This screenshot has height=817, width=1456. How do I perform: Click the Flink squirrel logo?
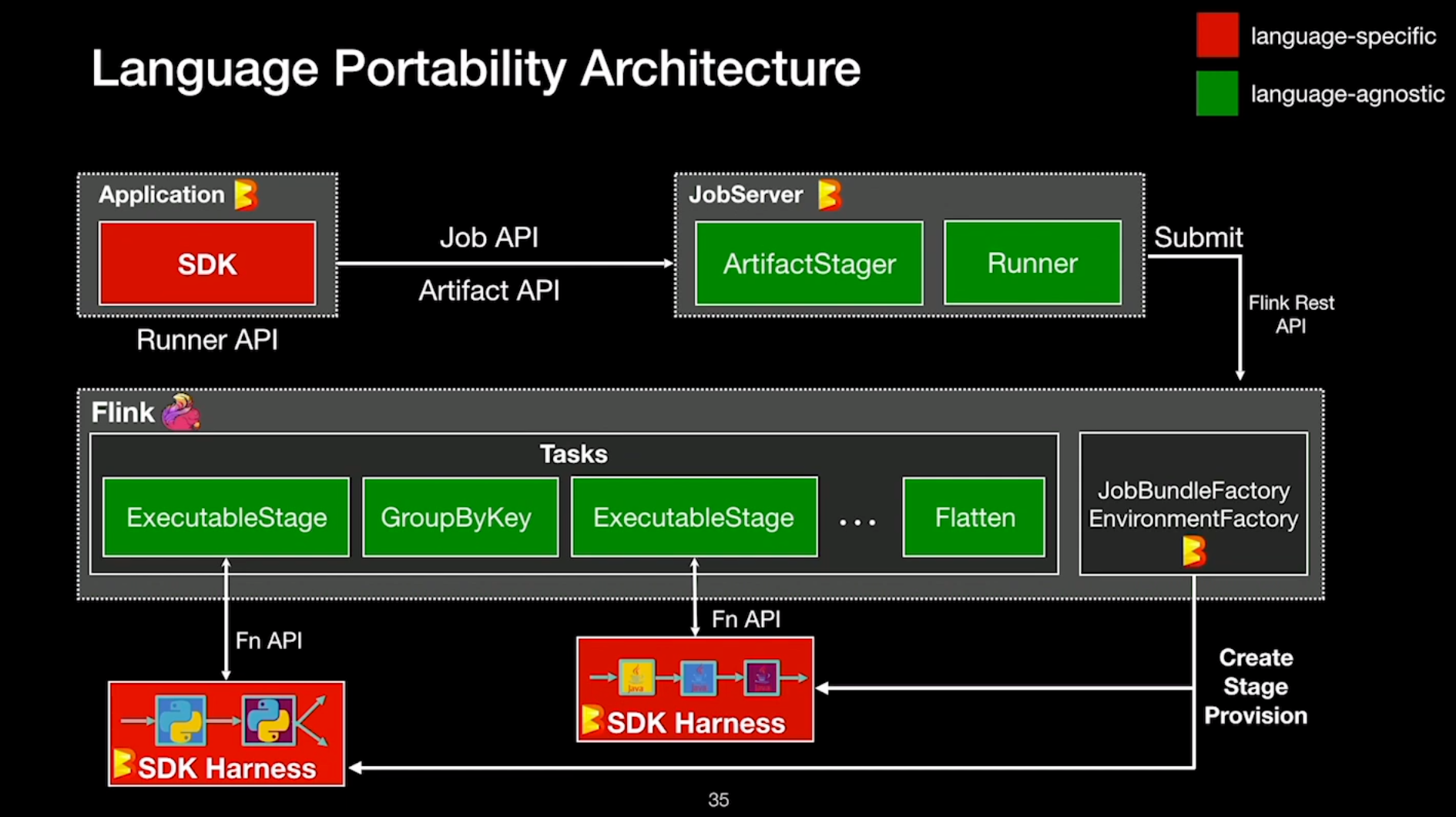(x=181, y=412)
